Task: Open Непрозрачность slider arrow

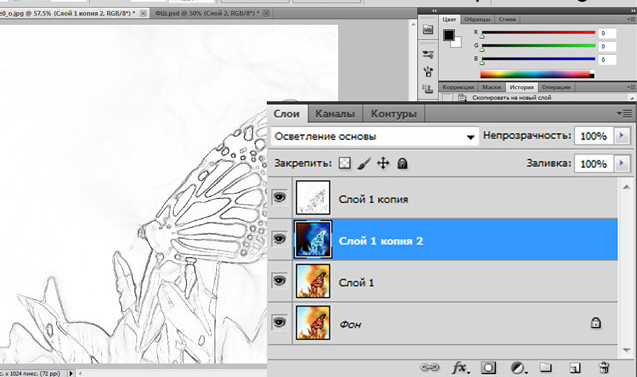Action: coord(622,136)
